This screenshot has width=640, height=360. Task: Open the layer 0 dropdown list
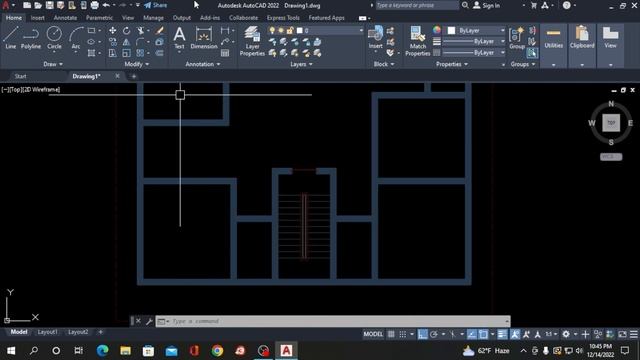[x=361, y=31]
